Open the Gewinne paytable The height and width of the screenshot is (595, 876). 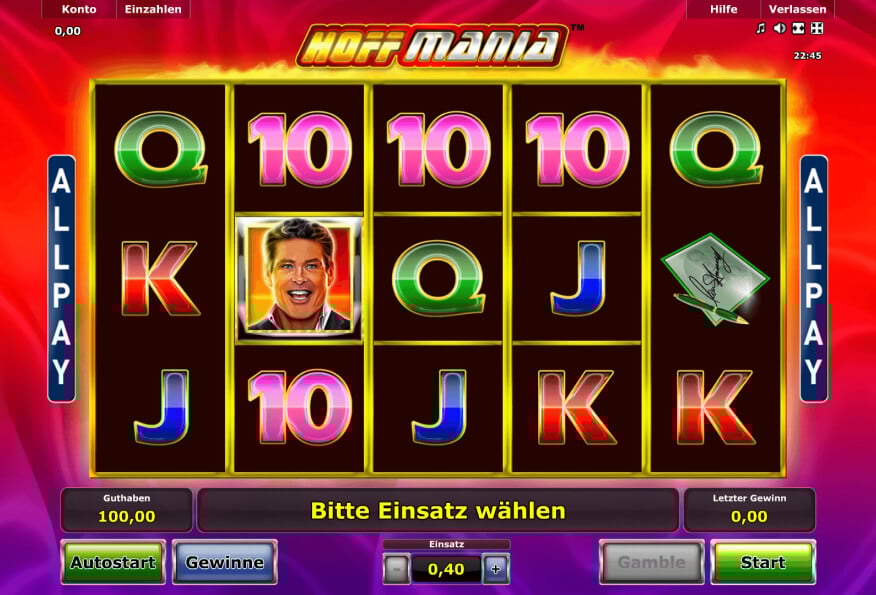[x=225, y=562]
